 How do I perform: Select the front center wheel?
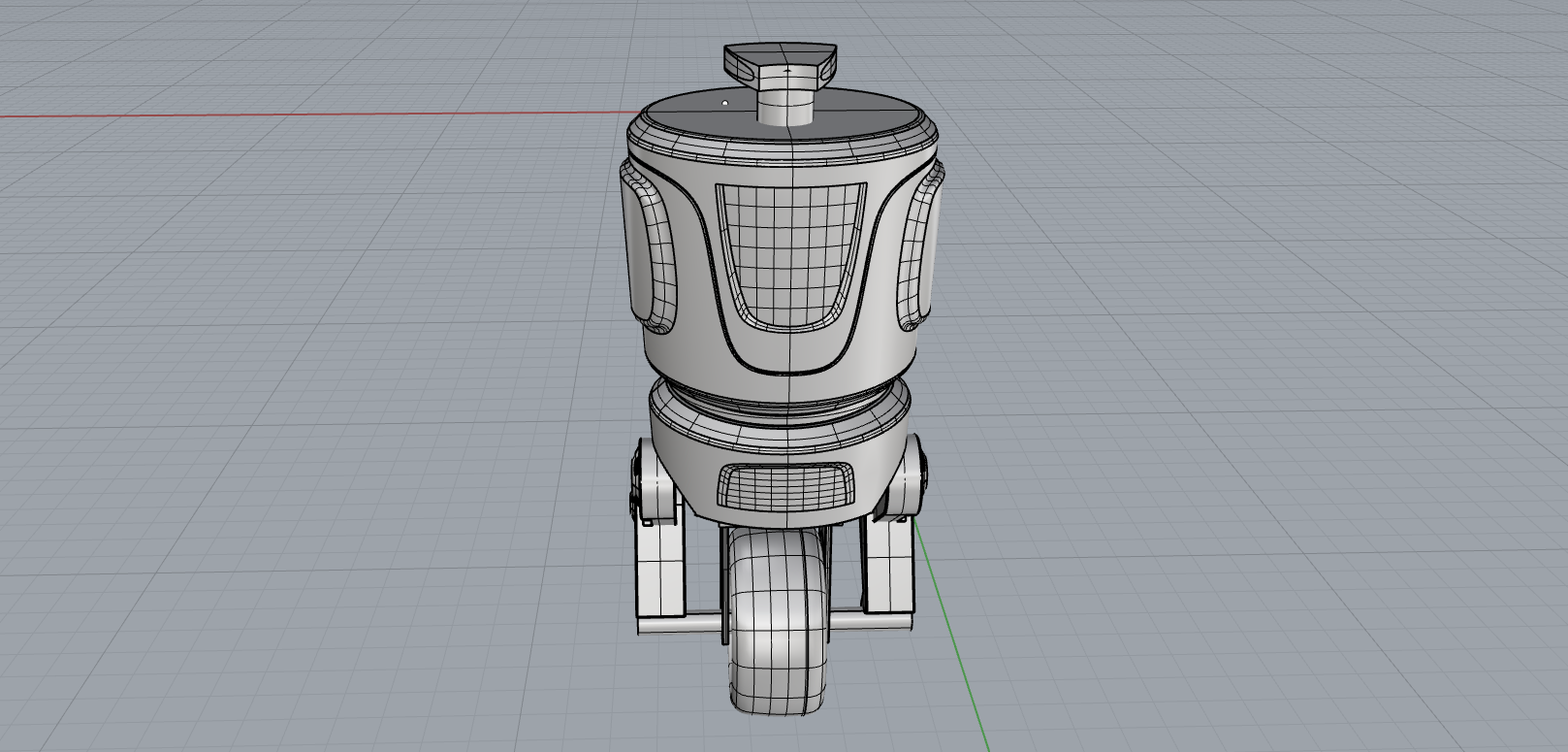[779, 621]
